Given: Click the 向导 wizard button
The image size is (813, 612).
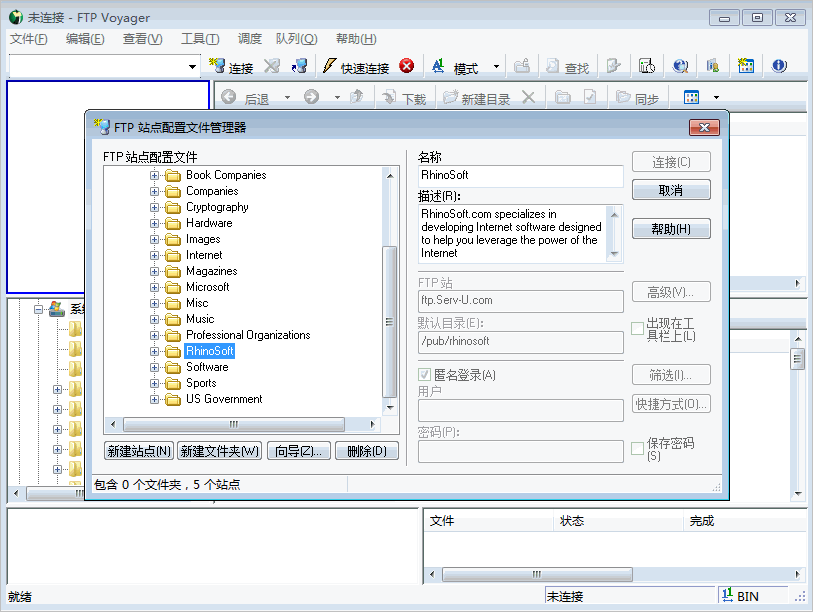Looking at the screenshot, I should [x=299, y=451].
